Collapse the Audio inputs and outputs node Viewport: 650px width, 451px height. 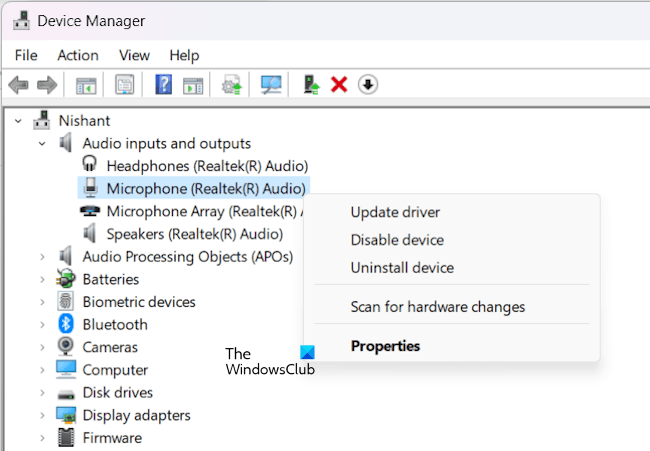pyautogui.click(x=42, y=143)
